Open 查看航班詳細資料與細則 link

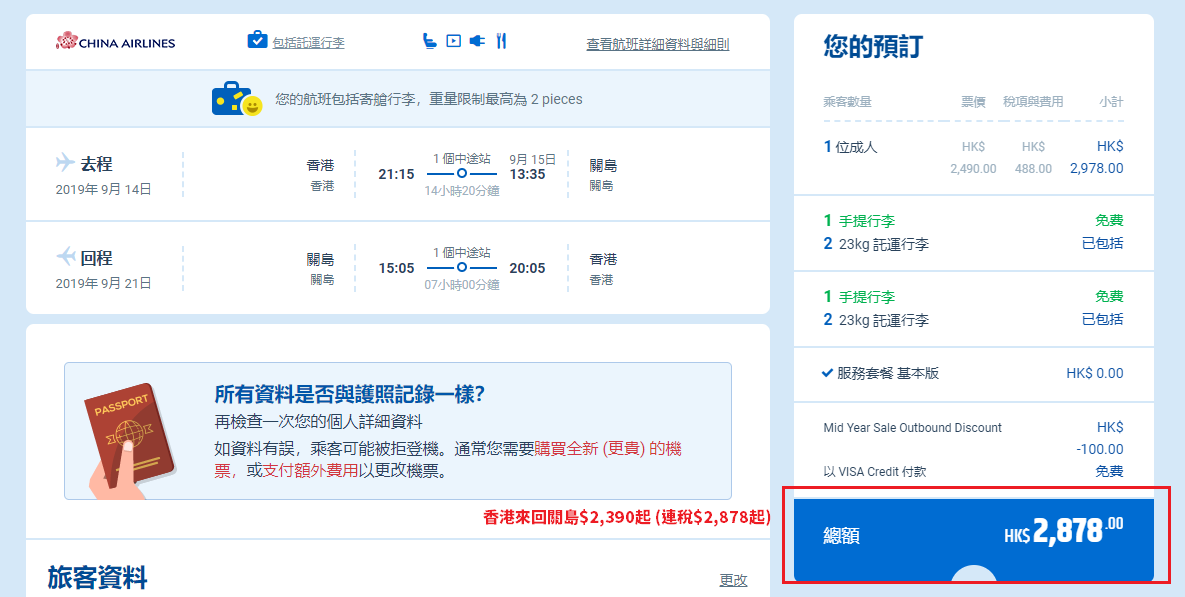(657, 45)
